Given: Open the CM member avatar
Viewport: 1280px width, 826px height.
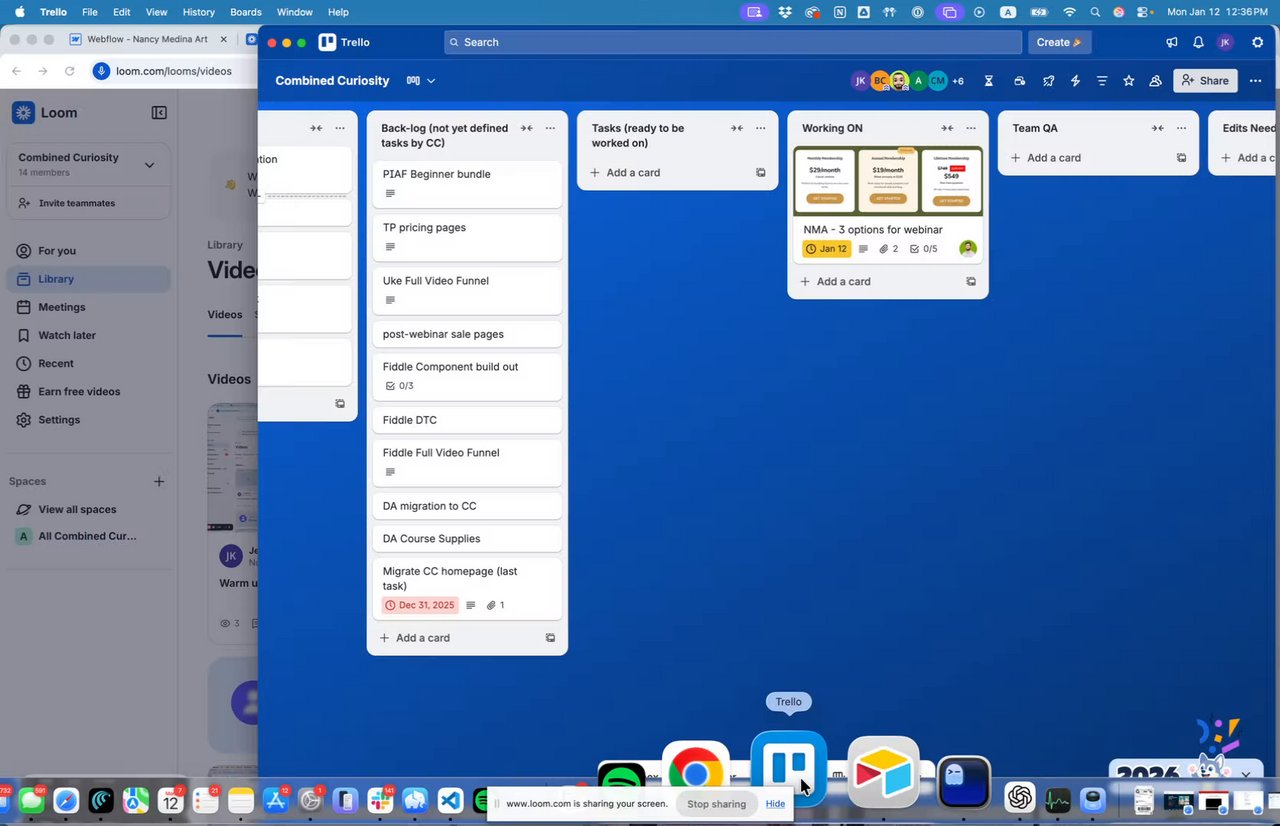Looking at the screenshot, I should tap(937, 81).
